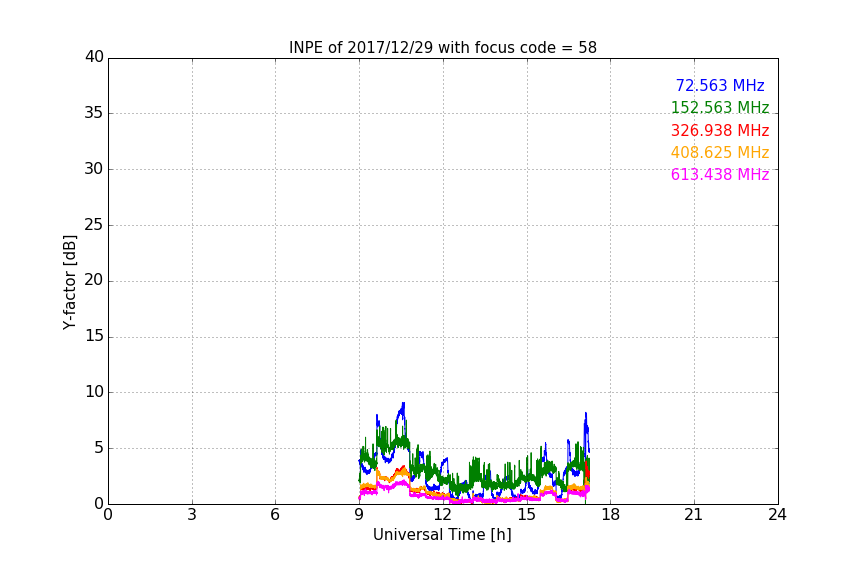The width and height of the screenshot is (864, 576).
Task: Click the 'Universal Time [h]' axis label
Action: tap(442, 535)
